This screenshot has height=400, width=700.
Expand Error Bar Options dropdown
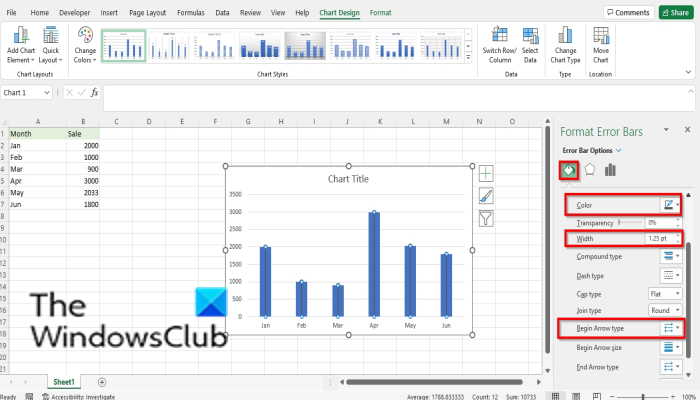[619, 150]
